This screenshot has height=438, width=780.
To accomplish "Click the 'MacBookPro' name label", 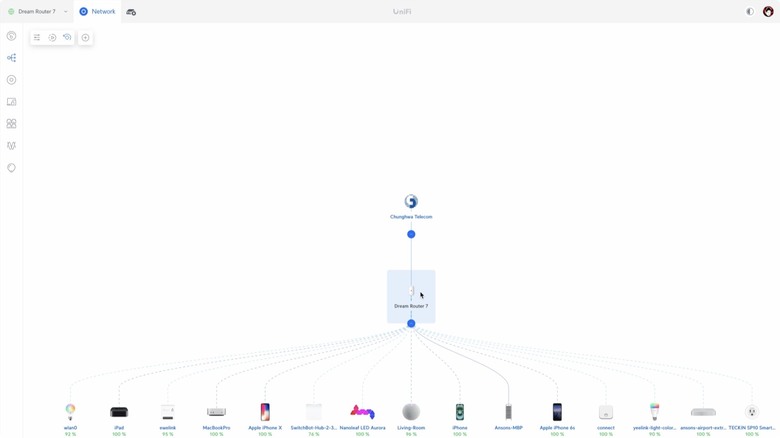I will point(216,428).
